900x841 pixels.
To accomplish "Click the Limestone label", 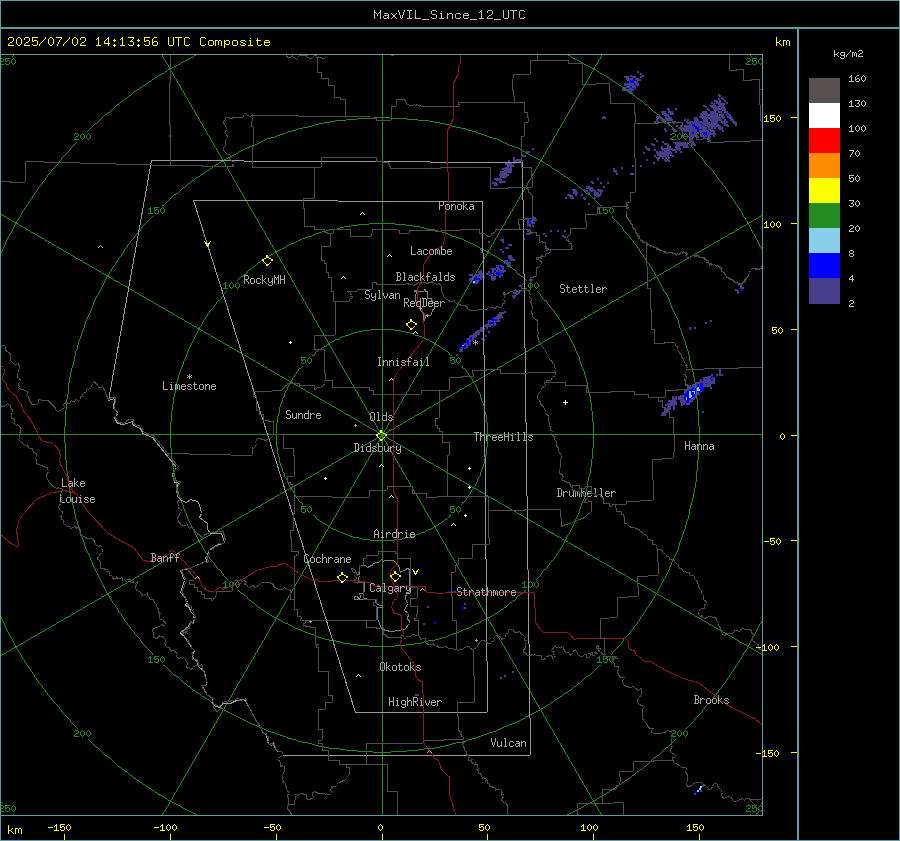I will pos(189,386).
